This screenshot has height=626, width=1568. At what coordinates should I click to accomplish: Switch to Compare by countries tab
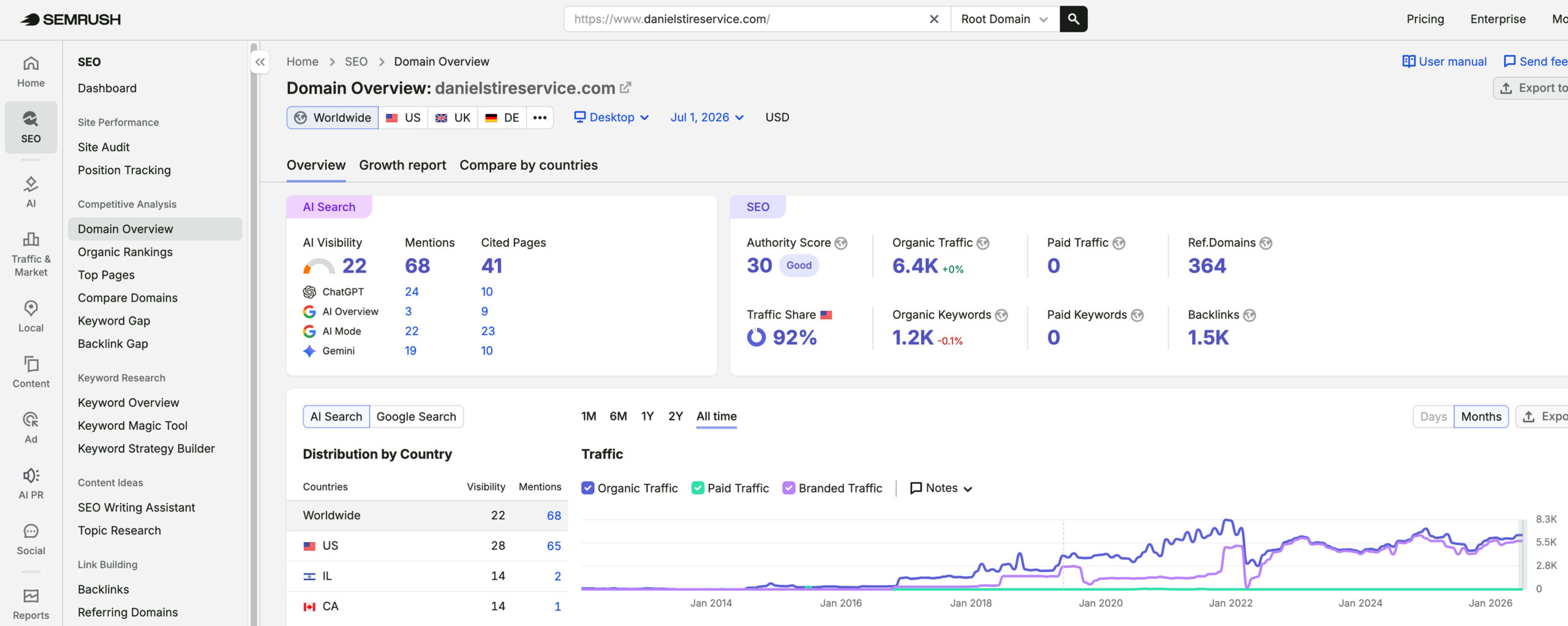tap(529, 165)
